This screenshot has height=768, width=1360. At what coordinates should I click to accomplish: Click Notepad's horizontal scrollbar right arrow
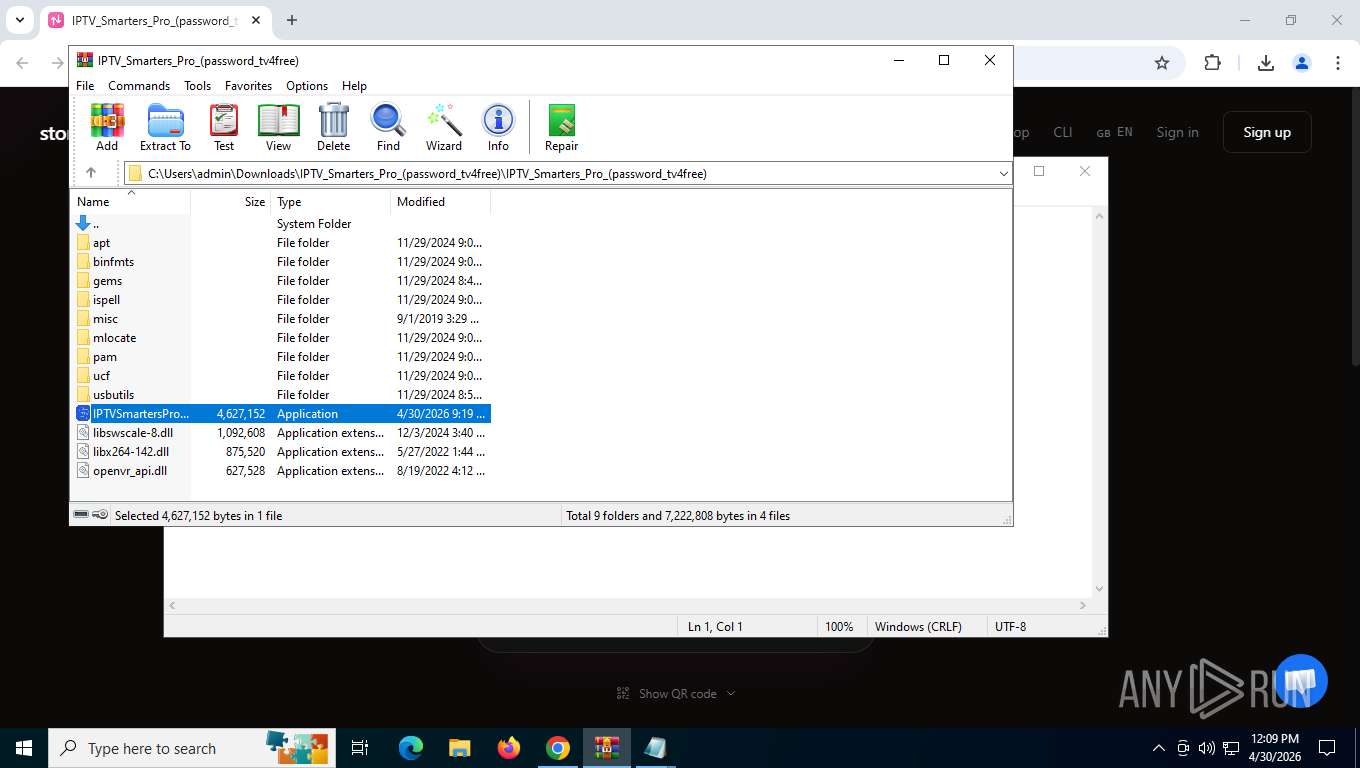tap(1082, 605)
